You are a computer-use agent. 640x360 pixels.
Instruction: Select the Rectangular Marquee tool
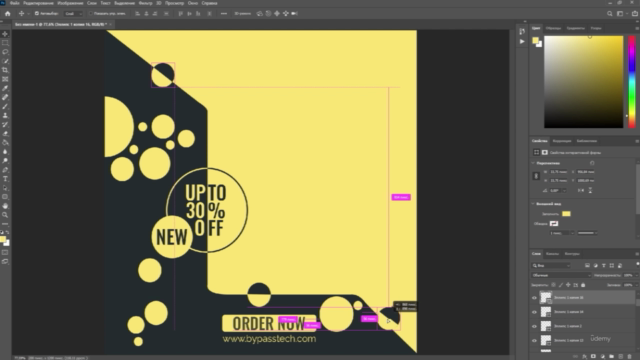5,43
